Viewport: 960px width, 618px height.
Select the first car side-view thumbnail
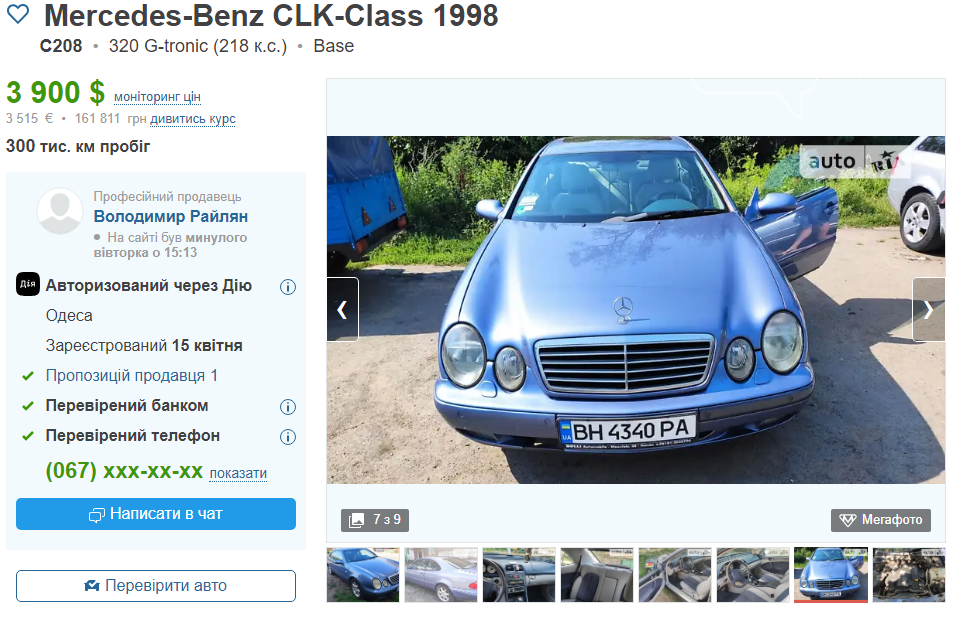click(363, 575)
